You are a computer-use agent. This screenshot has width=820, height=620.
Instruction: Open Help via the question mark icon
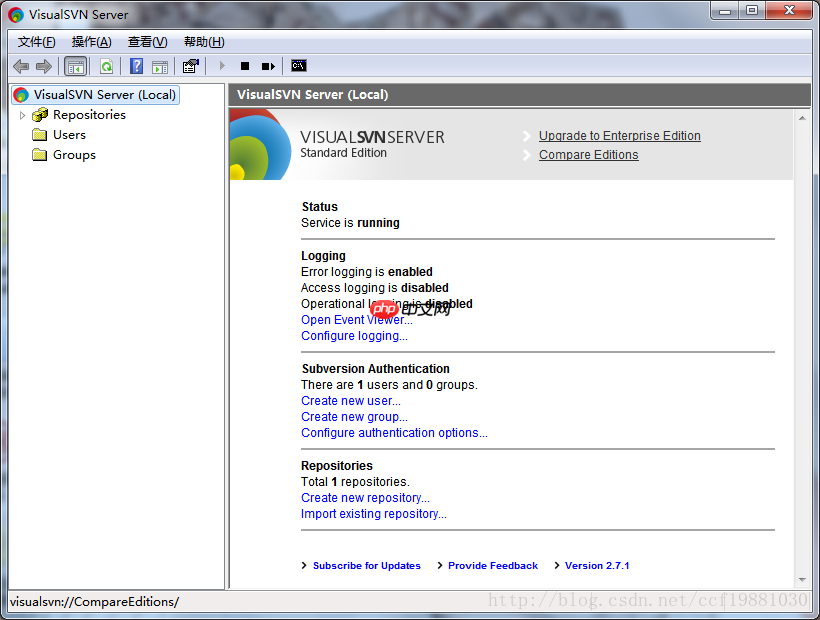tap(136, 66)
